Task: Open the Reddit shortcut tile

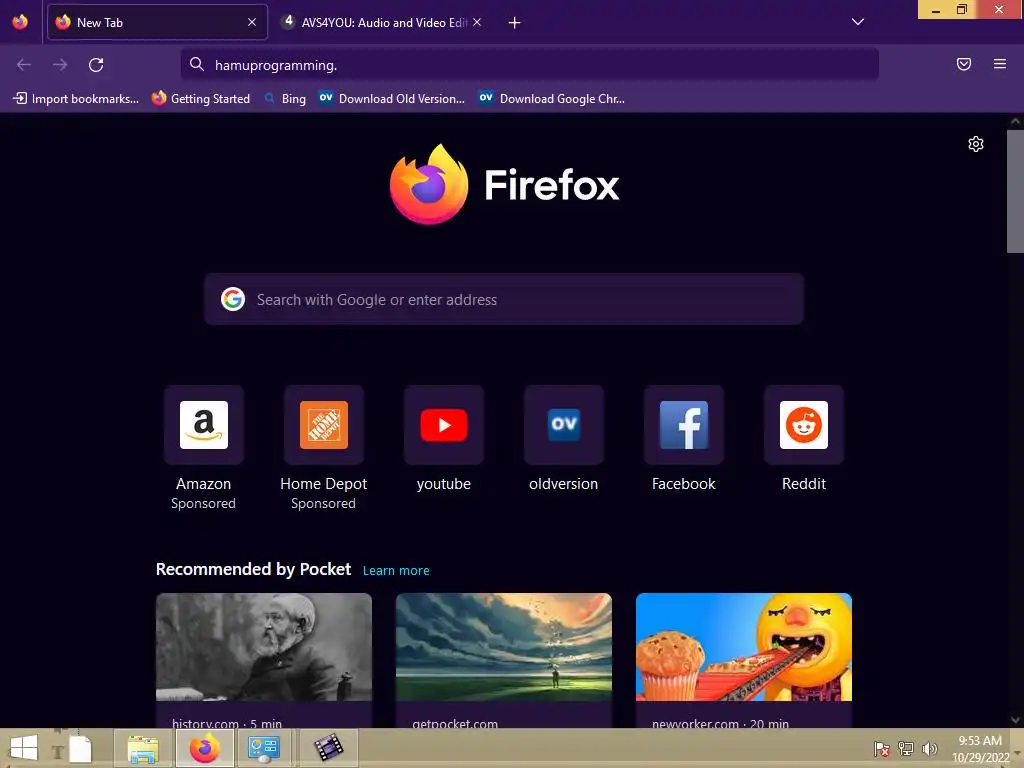Action: pos(804,425)
